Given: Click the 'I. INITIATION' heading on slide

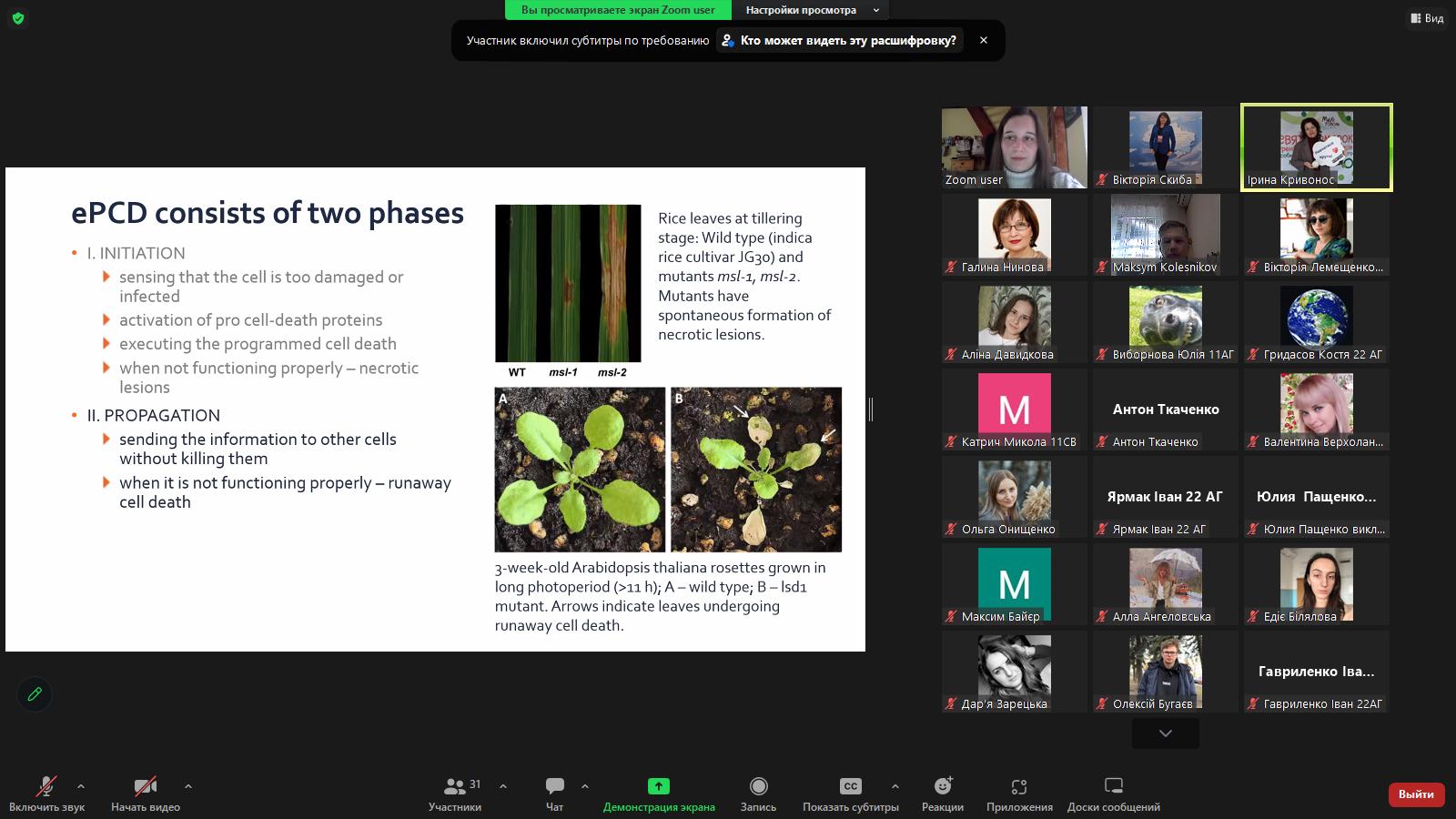Looking at the screenshot, I should coord(136,253).
